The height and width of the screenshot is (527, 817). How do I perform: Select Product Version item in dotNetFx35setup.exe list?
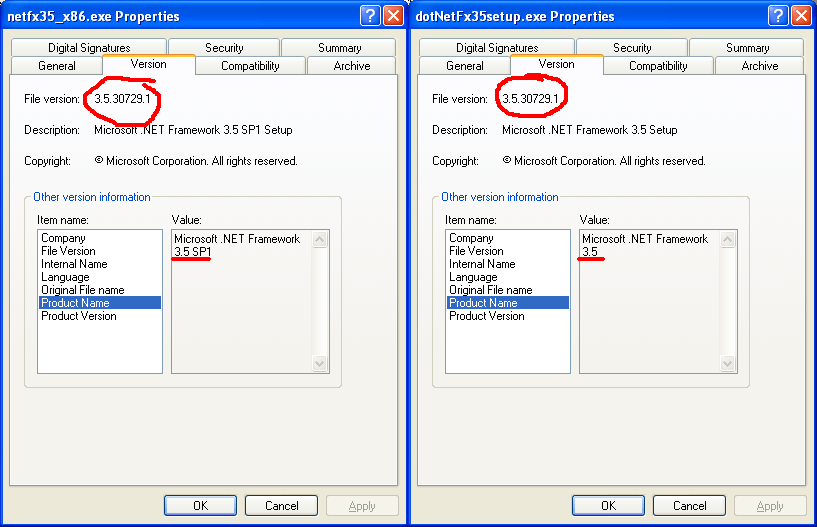tap(507, 316)
